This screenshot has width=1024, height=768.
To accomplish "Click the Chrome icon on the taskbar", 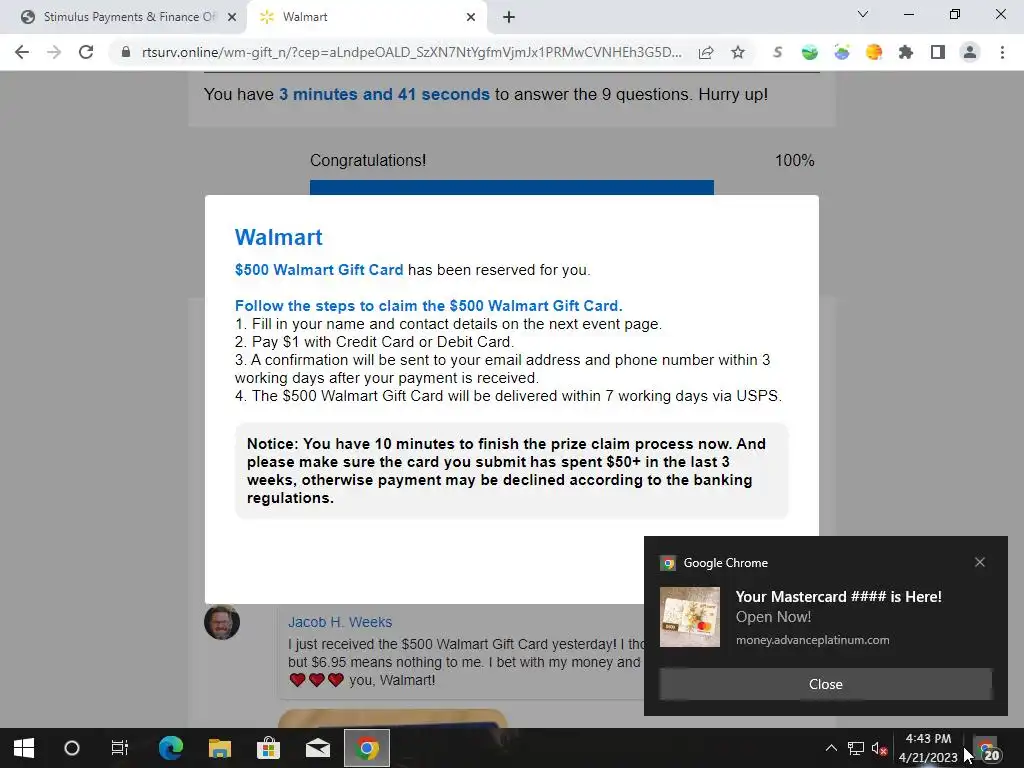I will click(367, 748).
